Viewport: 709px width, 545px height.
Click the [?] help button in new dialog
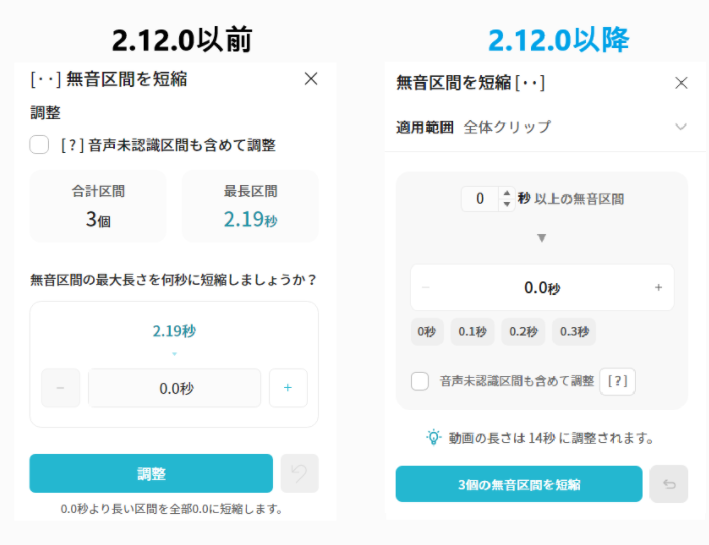tap(617, 381)
